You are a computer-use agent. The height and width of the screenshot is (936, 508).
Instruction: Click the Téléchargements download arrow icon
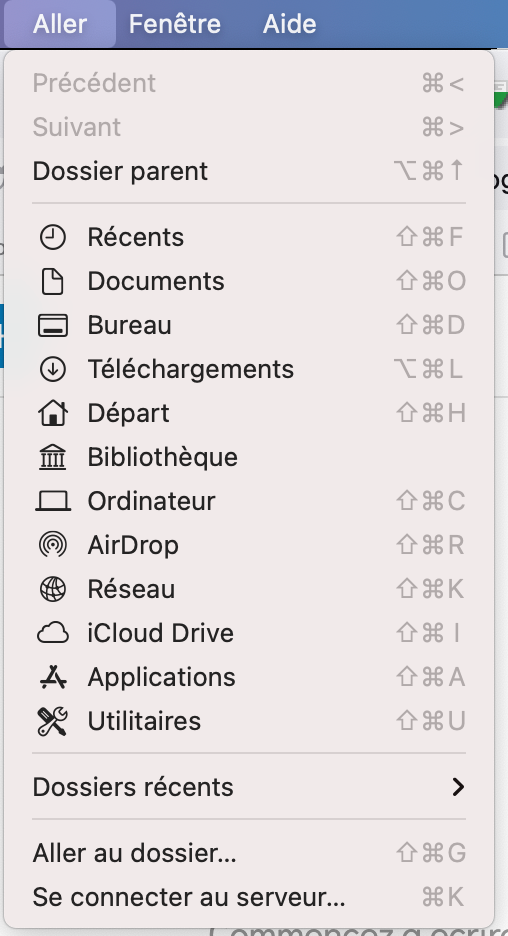(53, 370)
